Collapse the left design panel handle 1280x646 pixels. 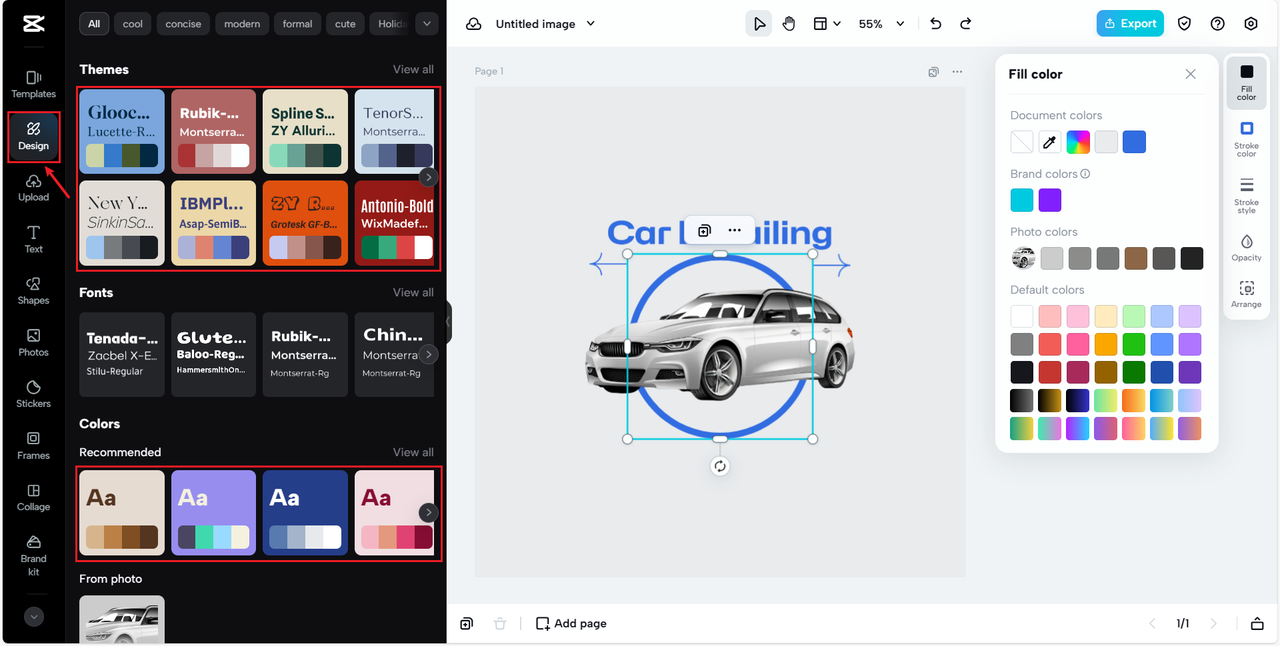tap(448, 322)
